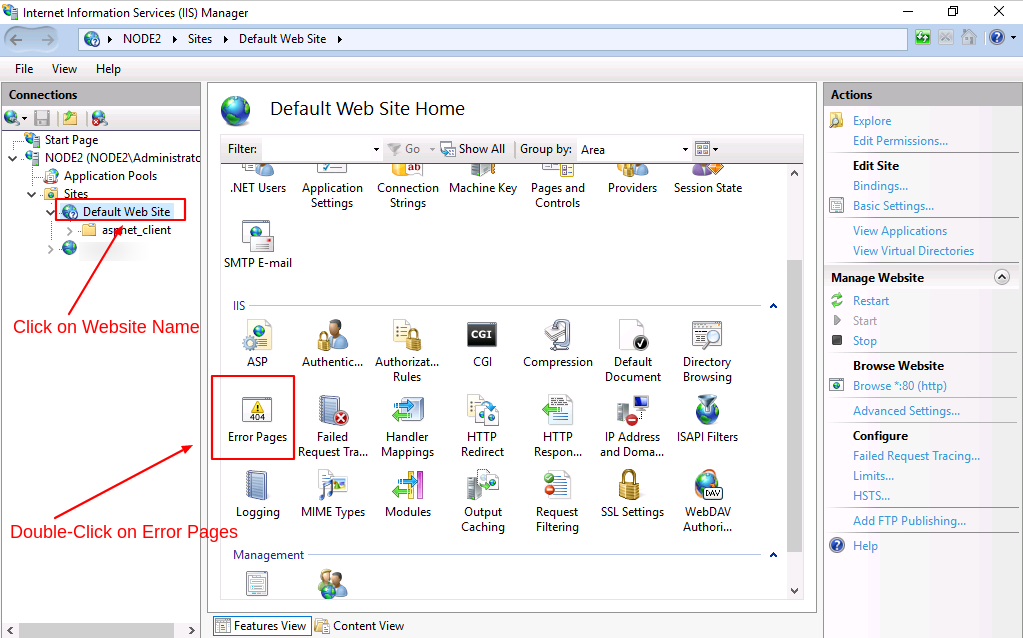Viewport: 1023px width, 638px height.
Task: Click Stop under Manage Website
Action: click(x=864, y=341)
